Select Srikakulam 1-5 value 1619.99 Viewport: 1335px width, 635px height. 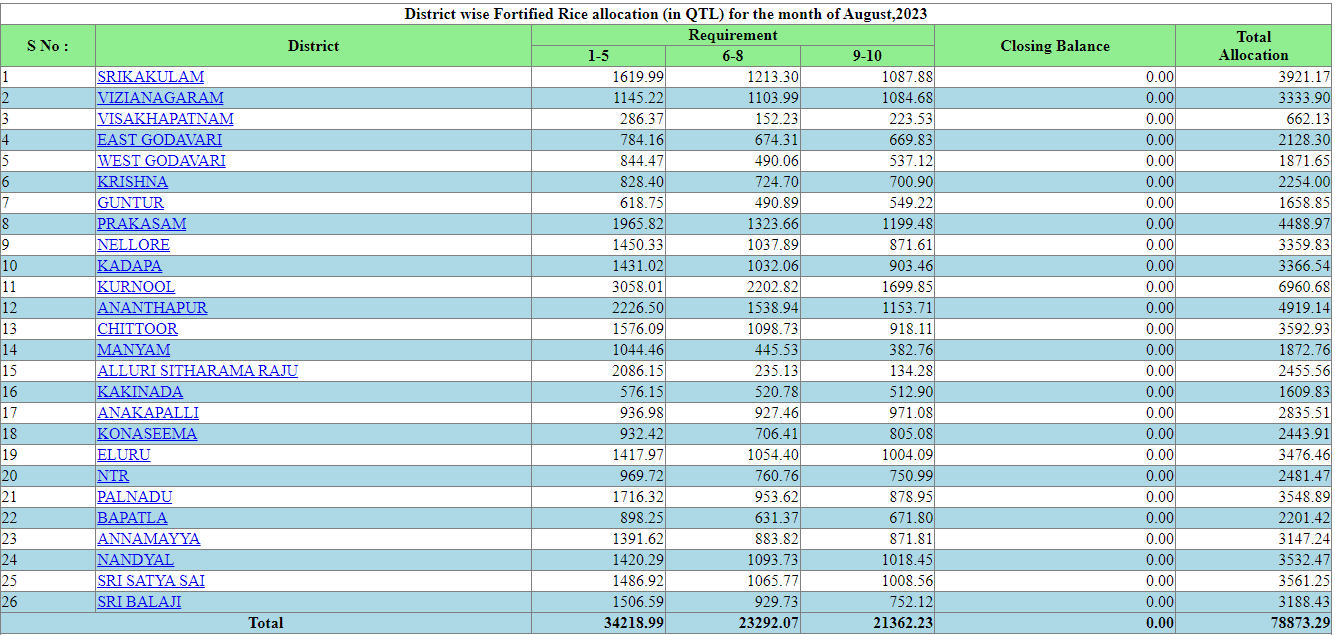[x=638, y=77]
